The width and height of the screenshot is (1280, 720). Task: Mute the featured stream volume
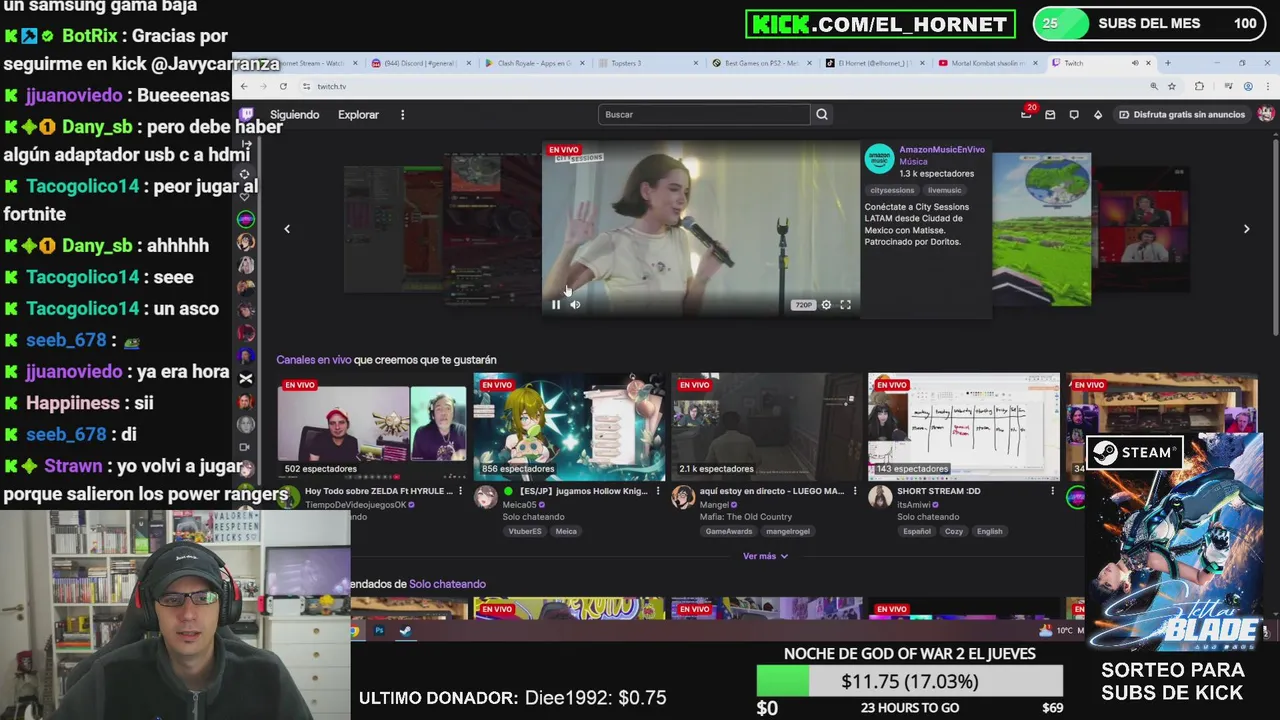pos(575,305)
